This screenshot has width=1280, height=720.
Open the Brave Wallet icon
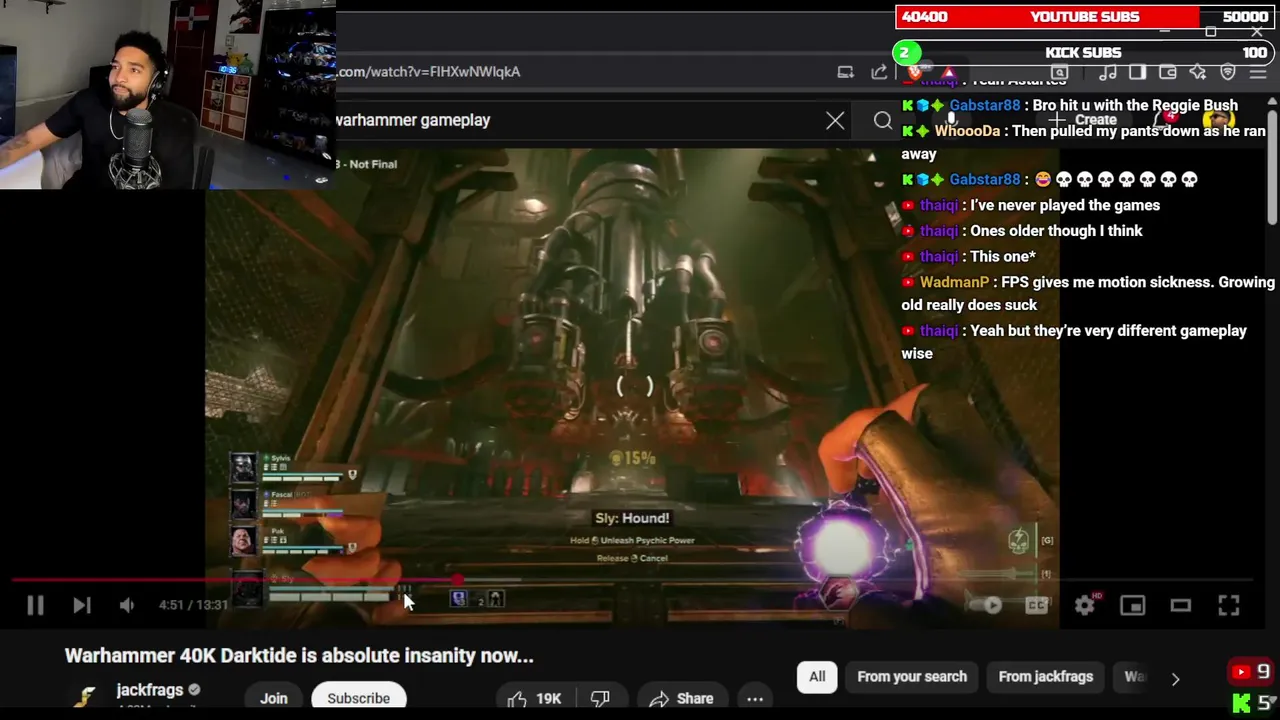1167,72
